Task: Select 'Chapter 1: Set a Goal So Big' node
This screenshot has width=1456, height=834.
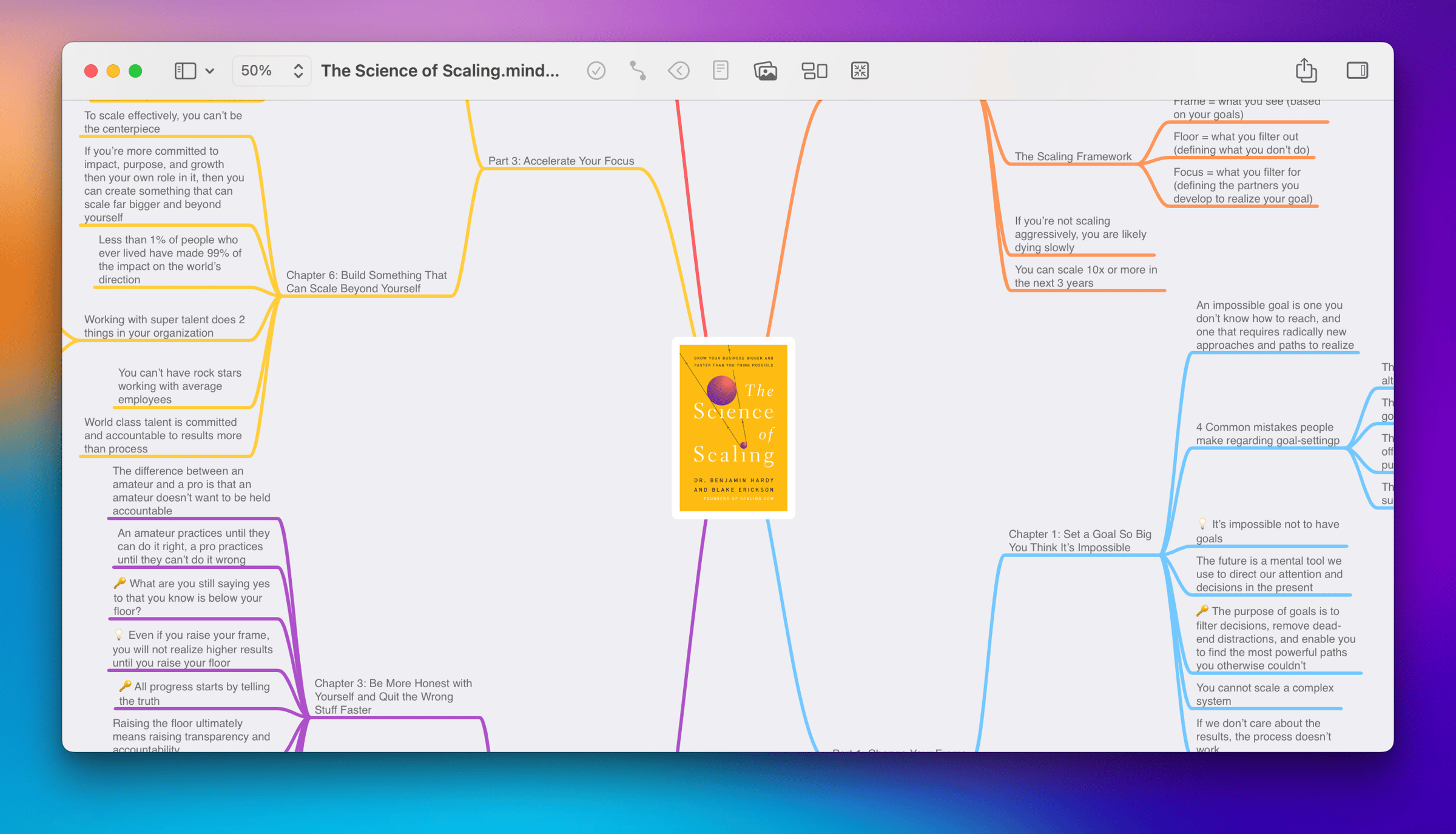Action: pos(1080,540)
